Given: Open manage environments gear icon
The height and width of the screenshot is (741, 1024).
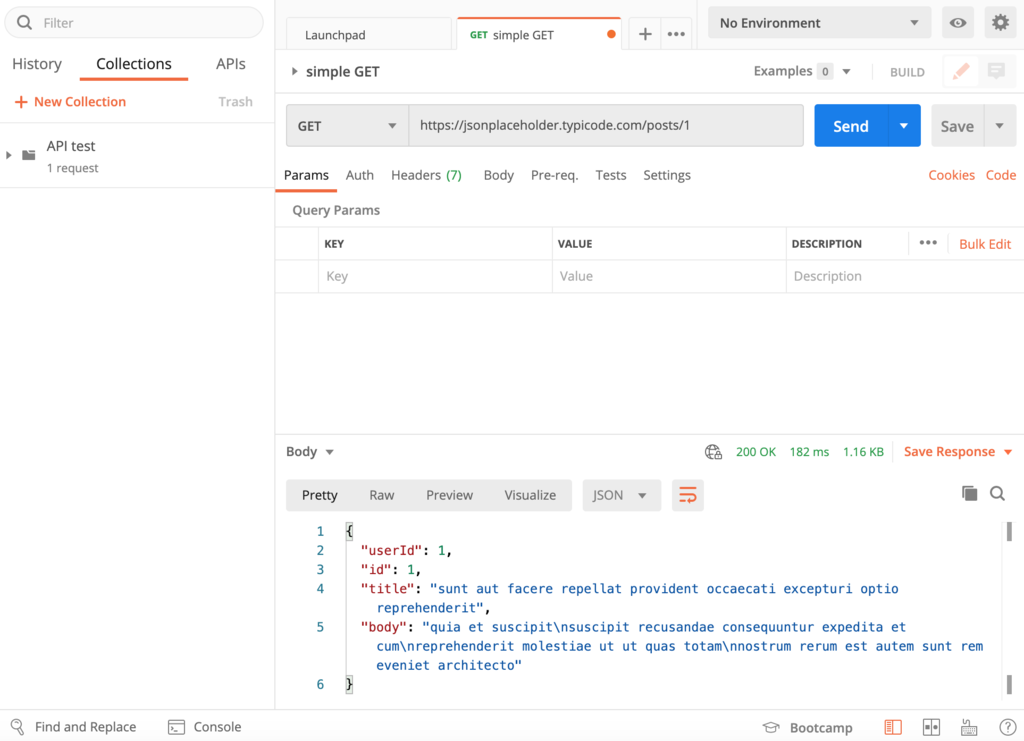Looking at the screenshot, I should click(x=1000, y=23).
